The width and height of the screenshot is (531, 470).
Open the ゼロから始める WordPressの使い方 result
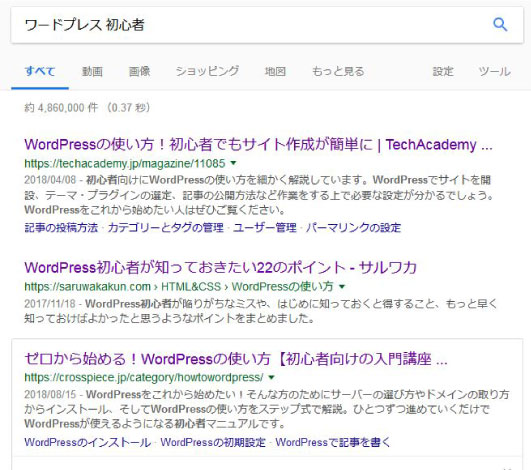(236, 359)
